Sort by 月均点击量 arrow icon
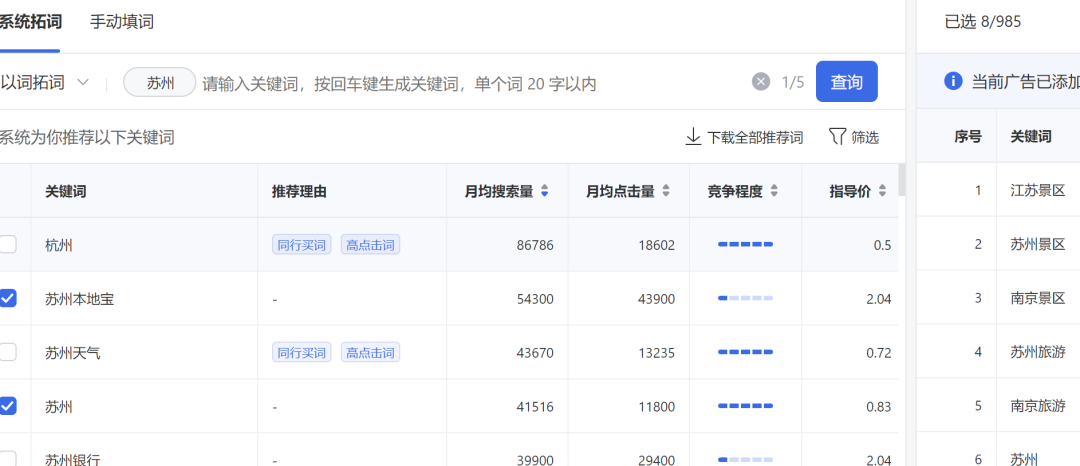The height and width of the screenshot is (466, 1080). point(666,191)
